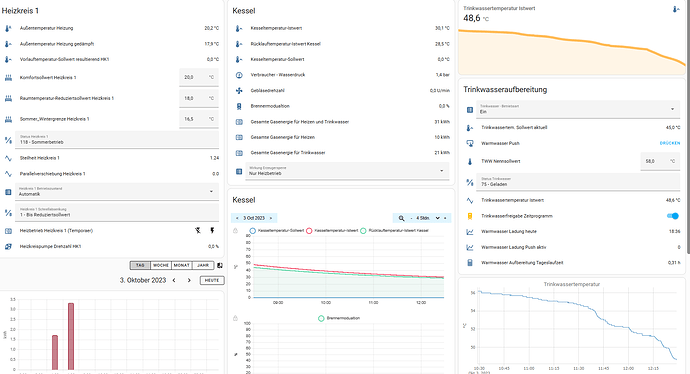This screenshot has width=690, height=374.
Task: Click radiator icon beside Sommer_Wintergrenze Heizkreis 1
Action: click(x=8, y=119)
